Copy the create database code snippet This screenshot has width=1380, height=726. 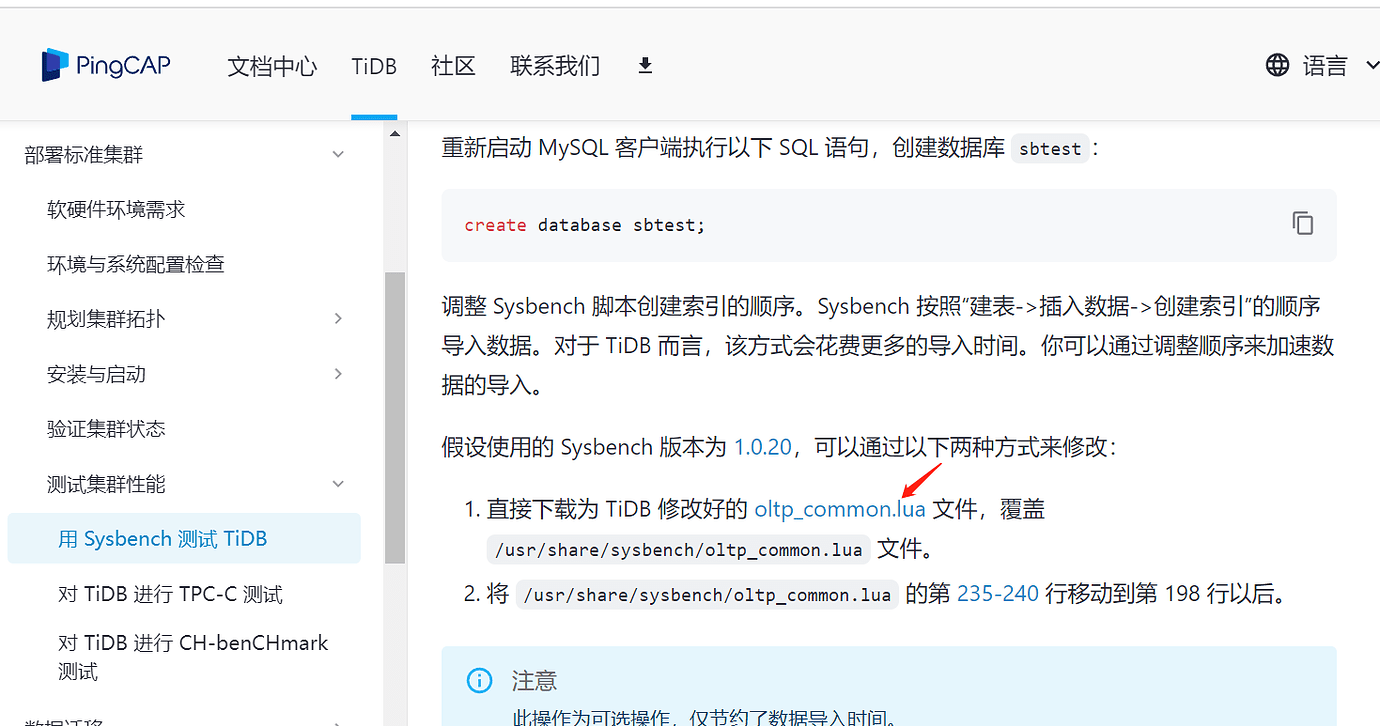coord(1302,223)
